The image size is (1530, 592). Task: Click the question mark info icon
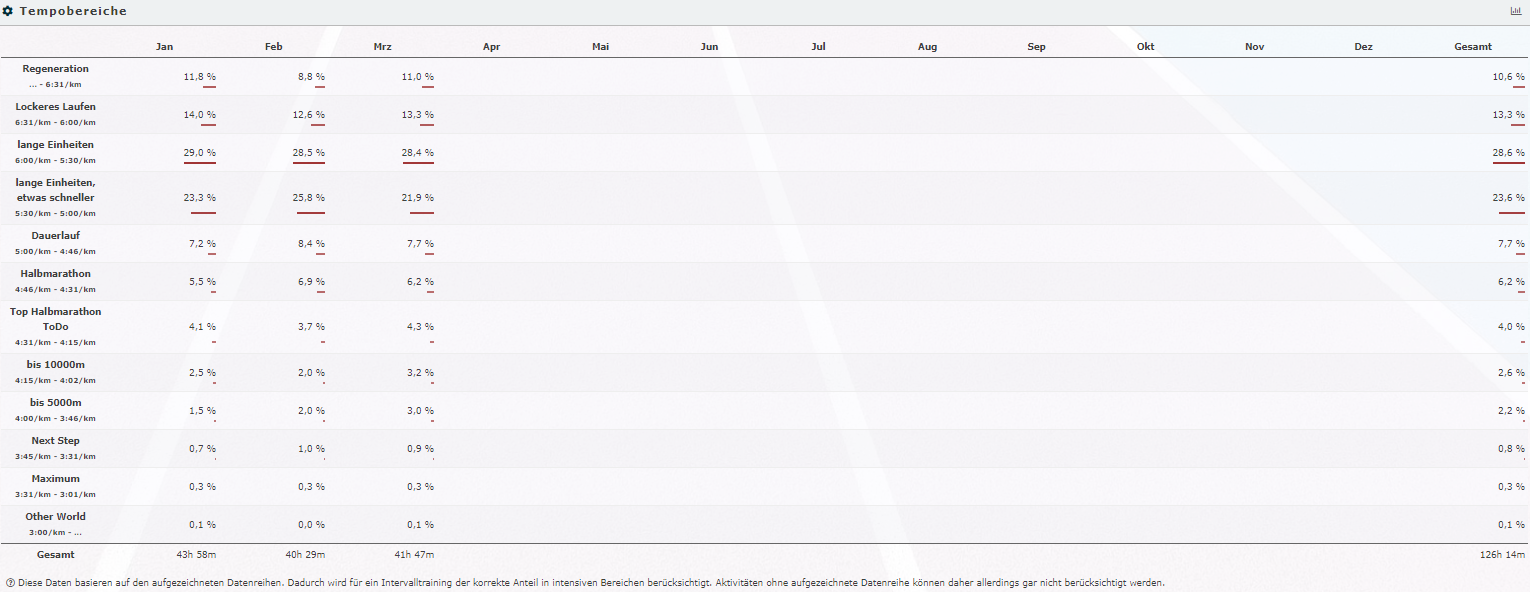(x=9, y=582)
